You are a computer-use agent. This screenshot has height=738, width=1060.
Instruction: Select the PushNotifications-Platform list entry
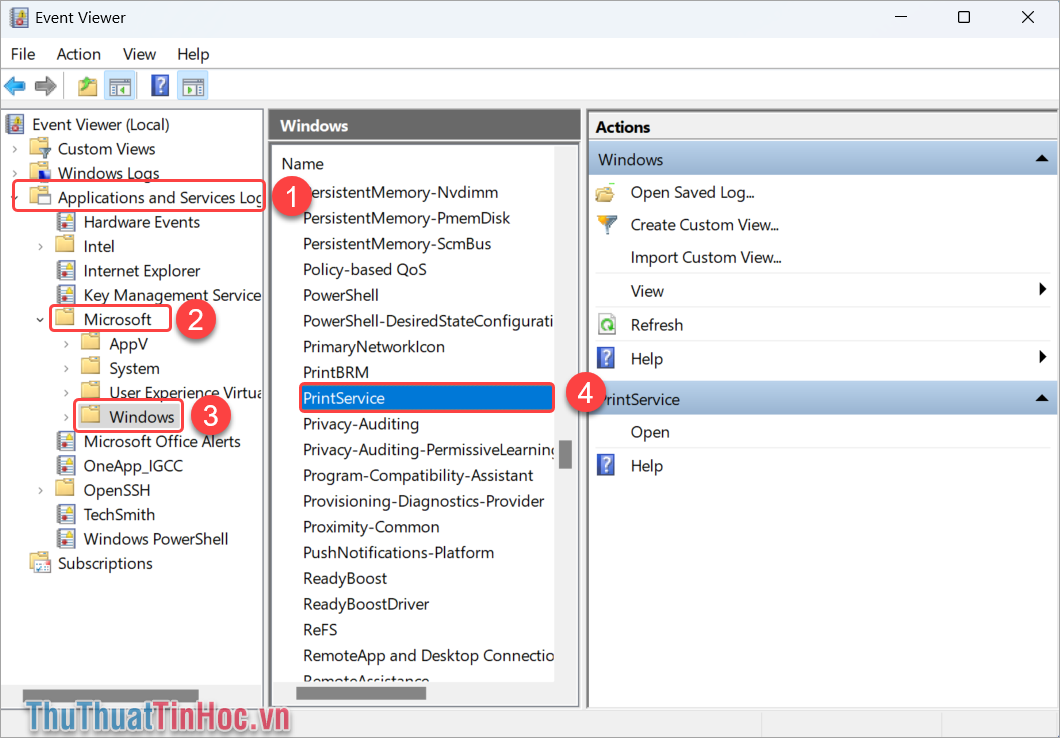pyautogui.click(x=398, y=553)
